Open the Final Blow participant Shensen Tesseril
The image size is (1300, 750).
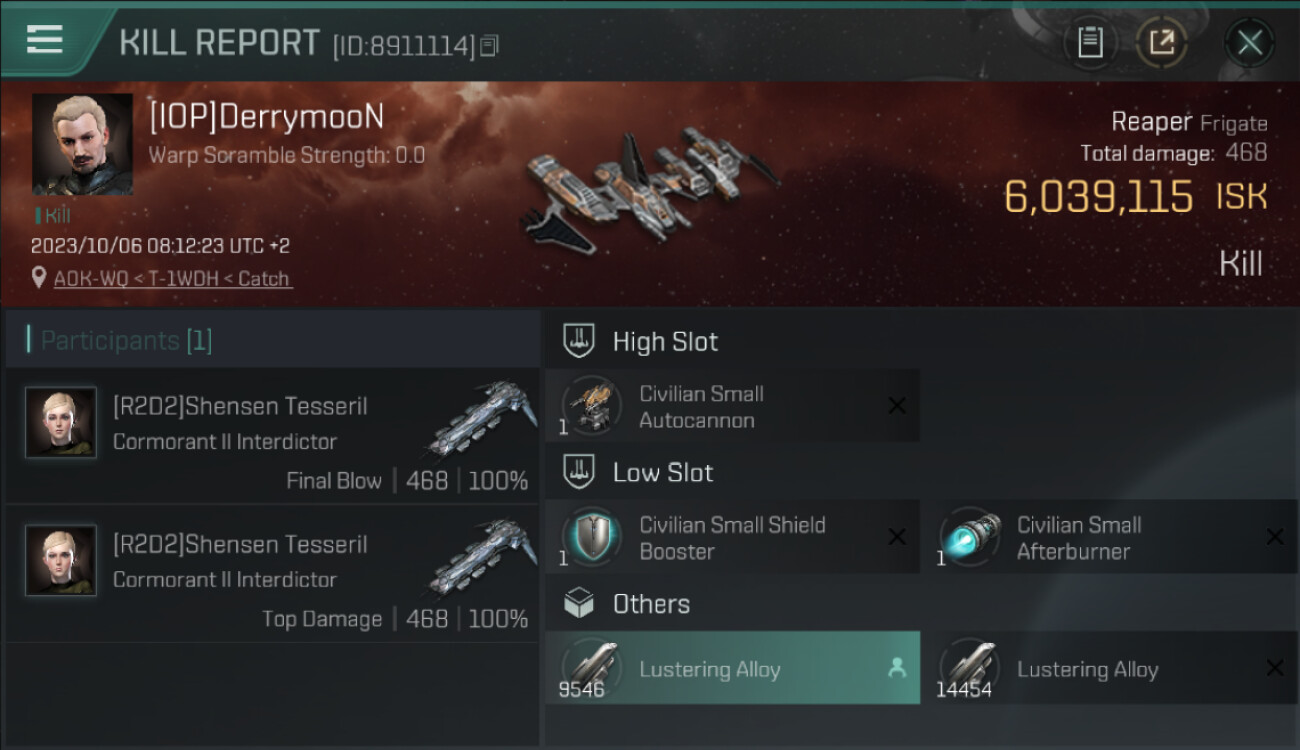pos(272,436)
